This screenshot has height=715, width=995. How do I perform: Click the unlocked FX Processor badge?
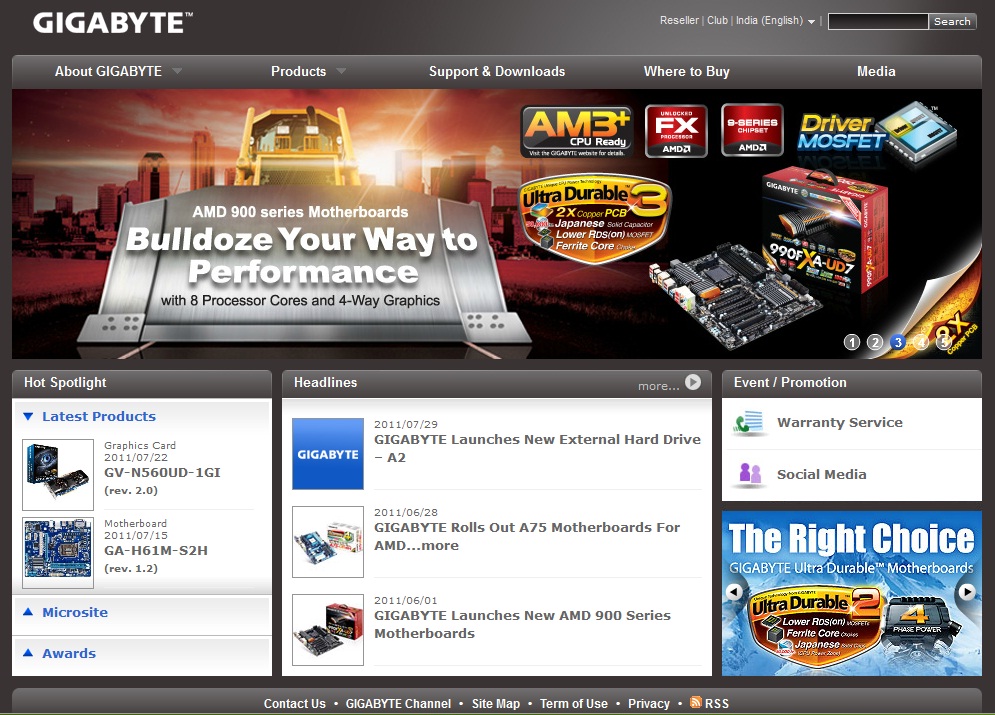tap(676, 130)
